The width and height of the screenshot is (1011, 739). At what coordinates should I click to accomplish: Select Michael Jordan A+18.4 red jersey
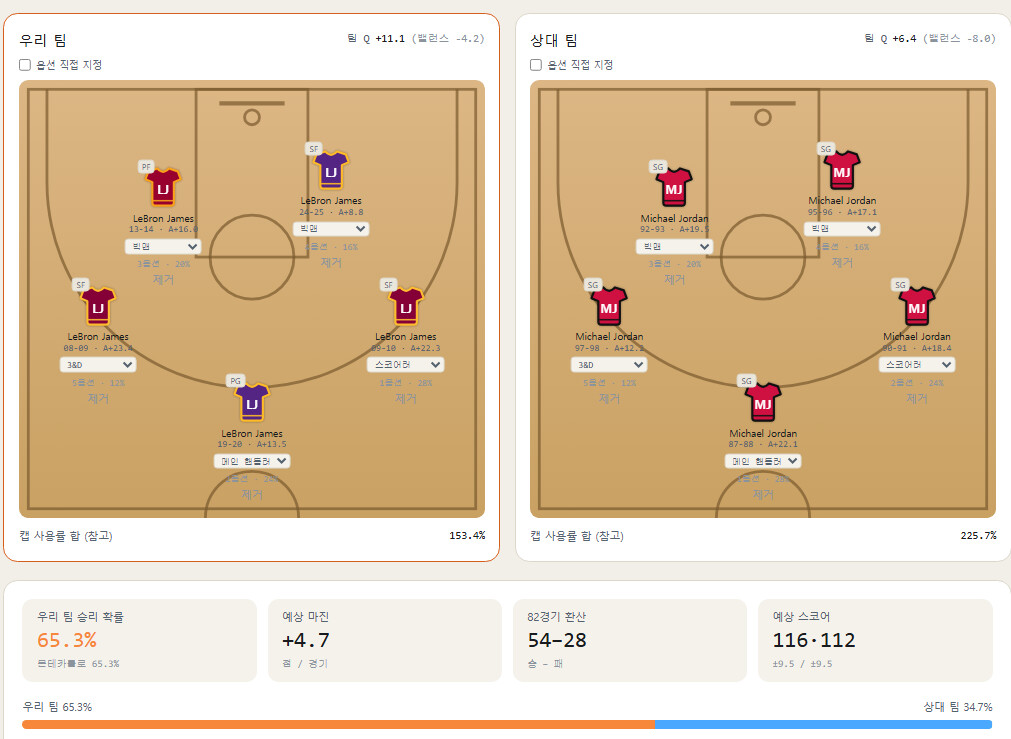click(917, 306)
